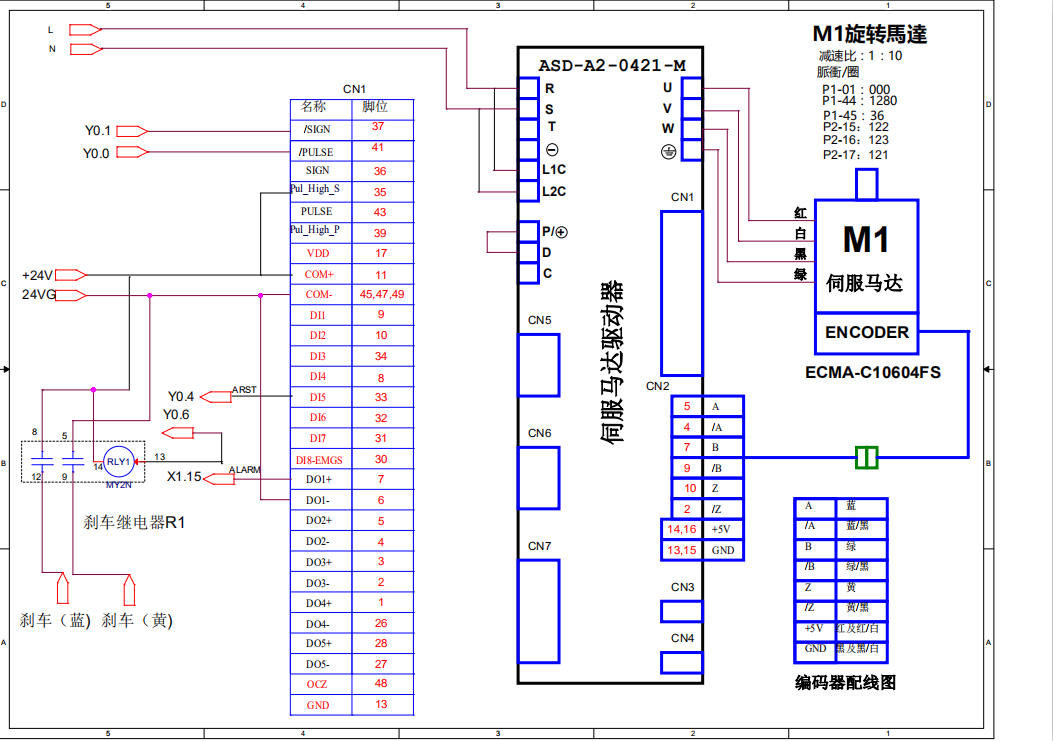Click the CN5 connector rectangle
Screen dimensions: 1053x741
coord(538,365)
